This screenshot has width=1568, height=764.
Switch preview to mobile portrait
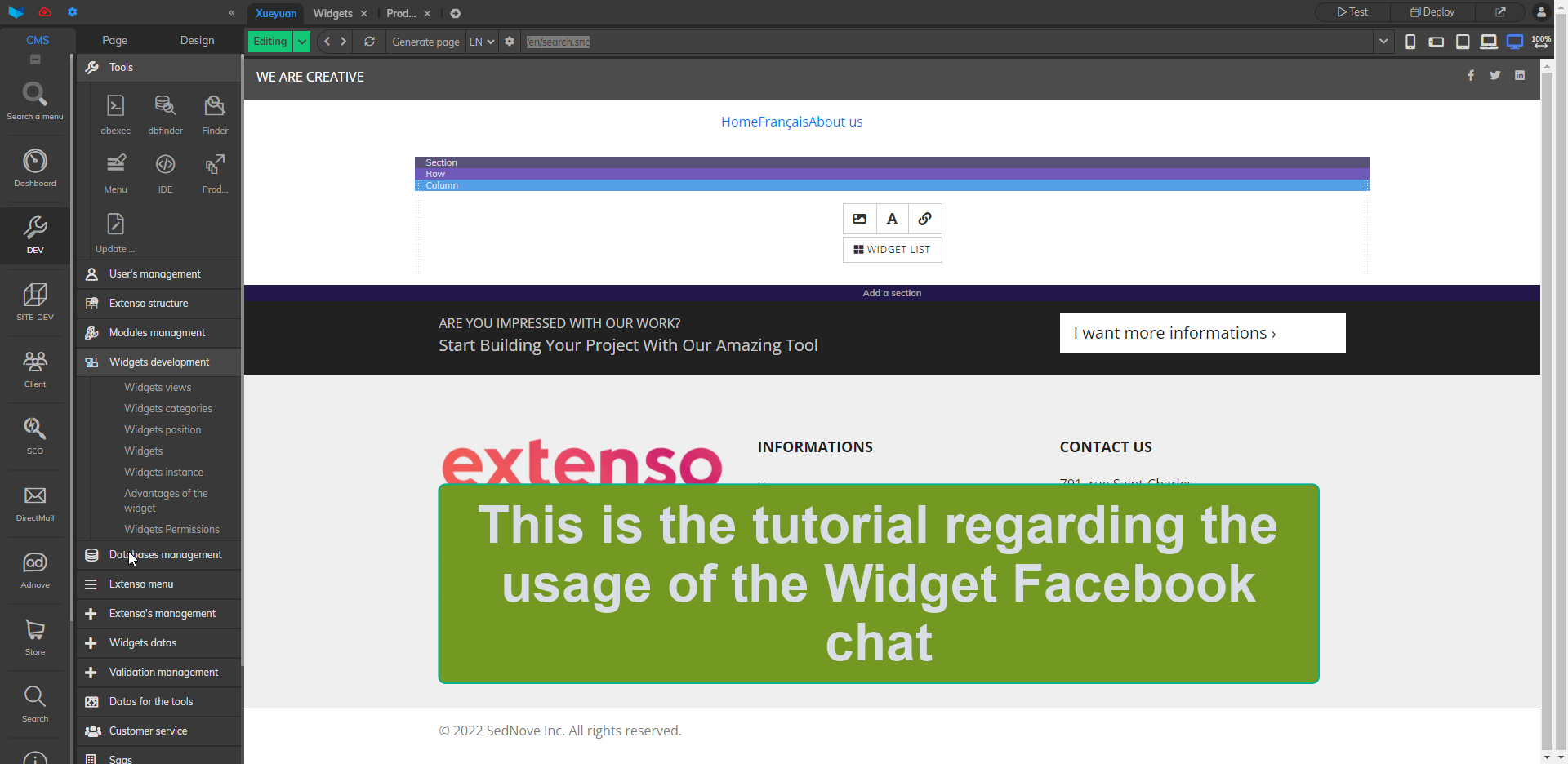tap(1410, 42)
